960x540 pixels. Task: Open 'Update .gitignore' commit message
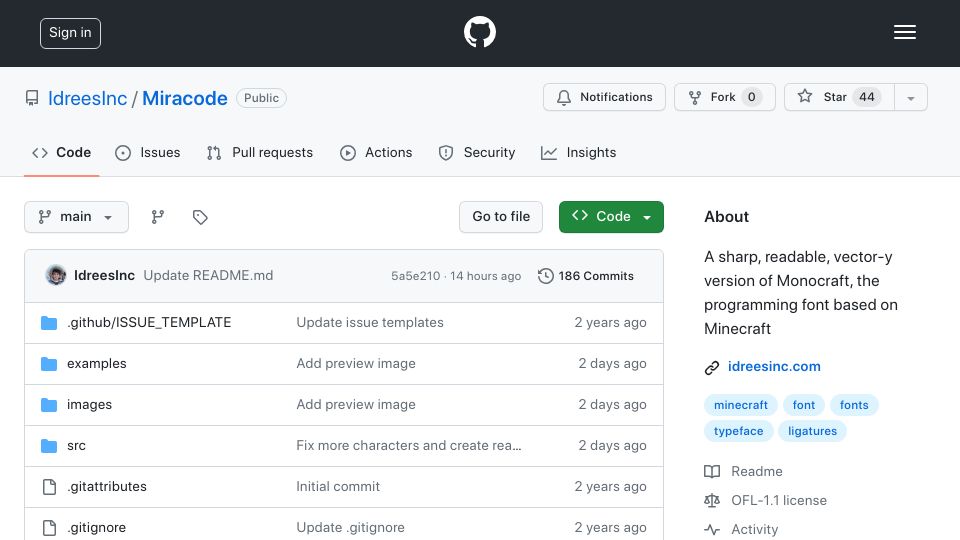click(x=350, y=528)
